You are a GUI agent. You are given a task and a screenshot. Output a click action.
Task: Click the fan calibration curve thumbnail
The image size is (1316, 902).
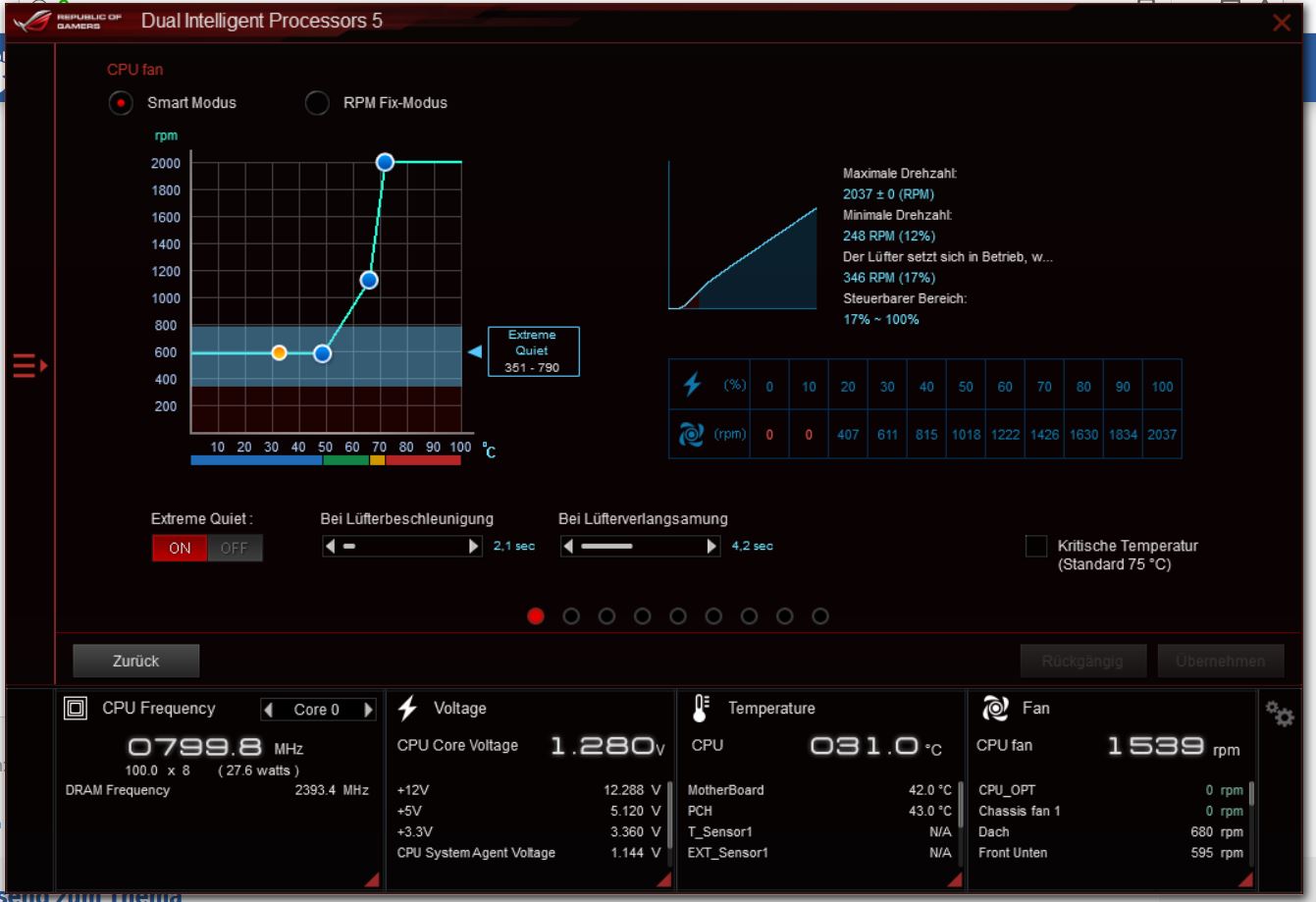(x=743, y=236)
